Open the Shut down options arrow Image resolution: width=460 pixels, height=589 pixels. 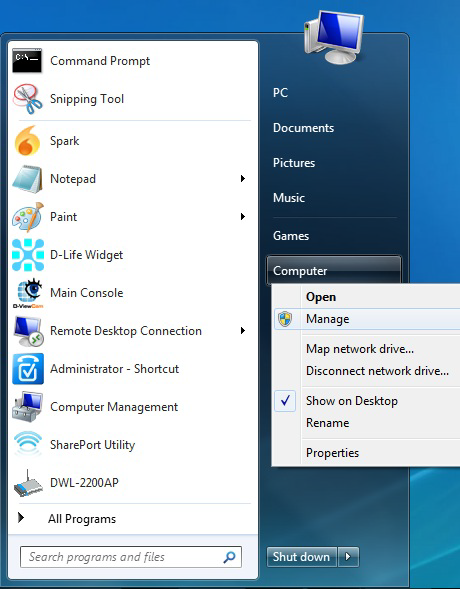point(348,556)
